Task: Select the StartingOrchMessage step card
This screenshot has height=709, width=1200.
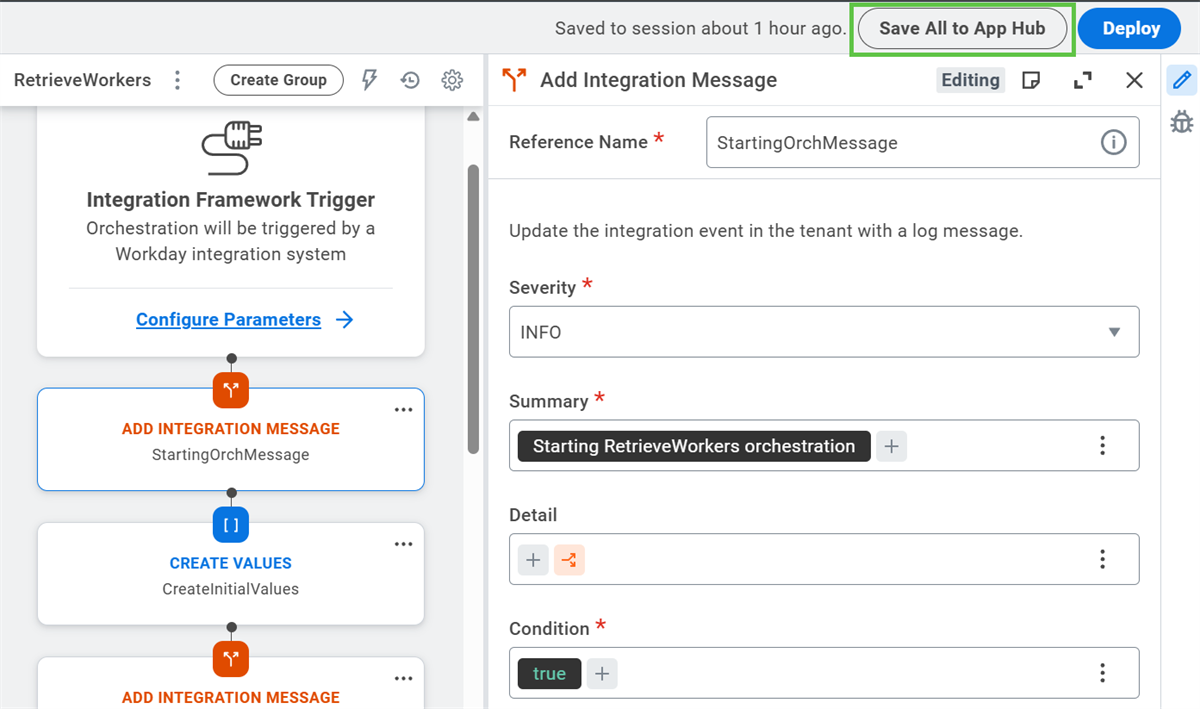Action: coord(231,440)
